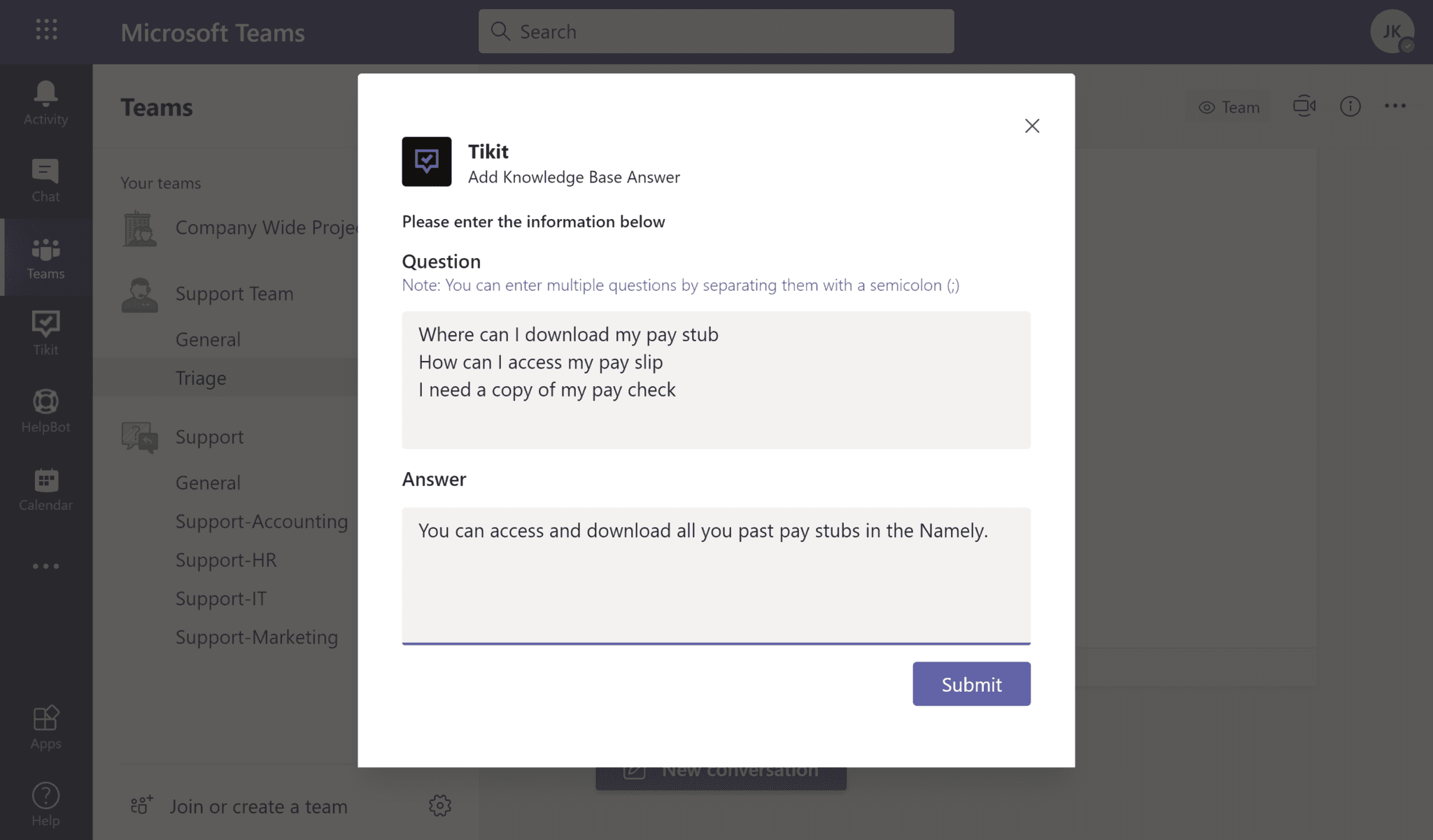Viewport: 1433px width, 840px height.
Task: Open the Apps store
Action: point(46,727)
